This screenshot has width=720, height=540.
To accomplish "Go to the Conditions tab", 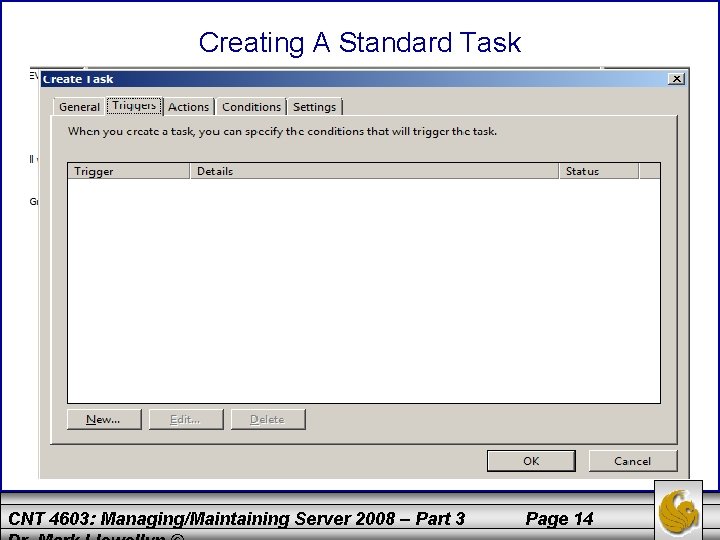I will click(251, 107).
